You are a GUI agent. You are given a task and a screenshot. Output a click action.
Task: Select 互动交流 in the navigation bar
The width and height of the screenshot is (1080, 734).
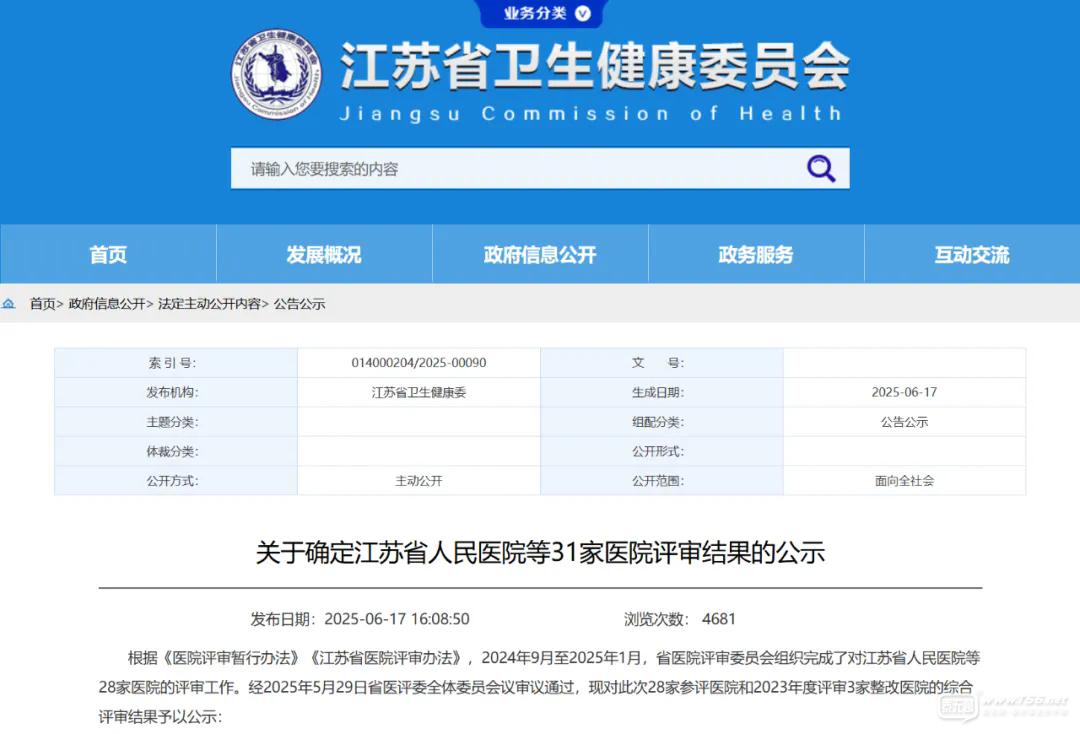point(972,255)
